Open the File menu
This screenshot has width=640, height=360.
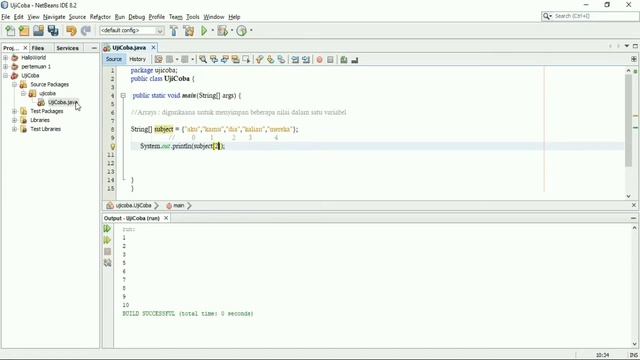pos(5,17)
